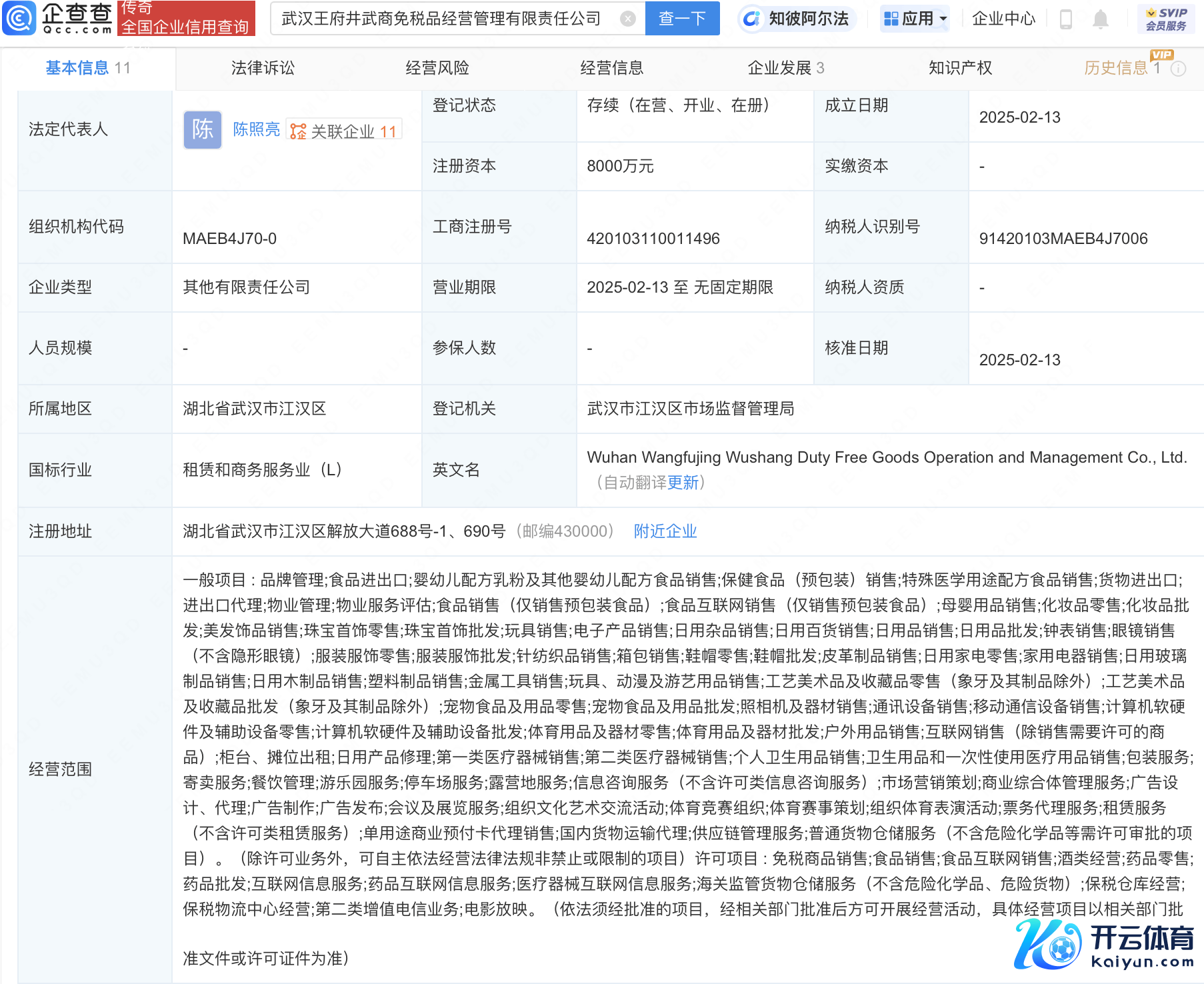
Task: Clear the search box with the X icon
Action: [627, 19]
